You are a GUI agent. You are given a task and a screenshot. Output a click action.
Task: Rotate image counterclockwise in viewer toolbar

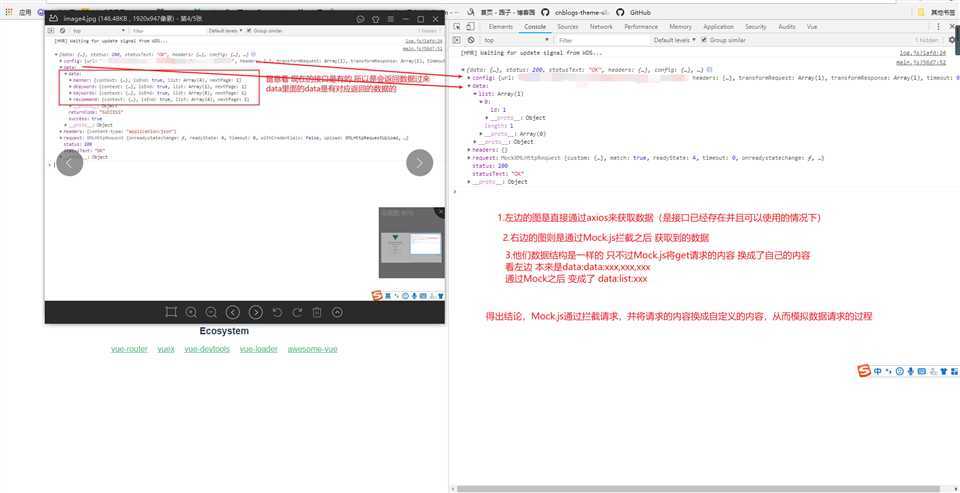[x=277, y=312]
